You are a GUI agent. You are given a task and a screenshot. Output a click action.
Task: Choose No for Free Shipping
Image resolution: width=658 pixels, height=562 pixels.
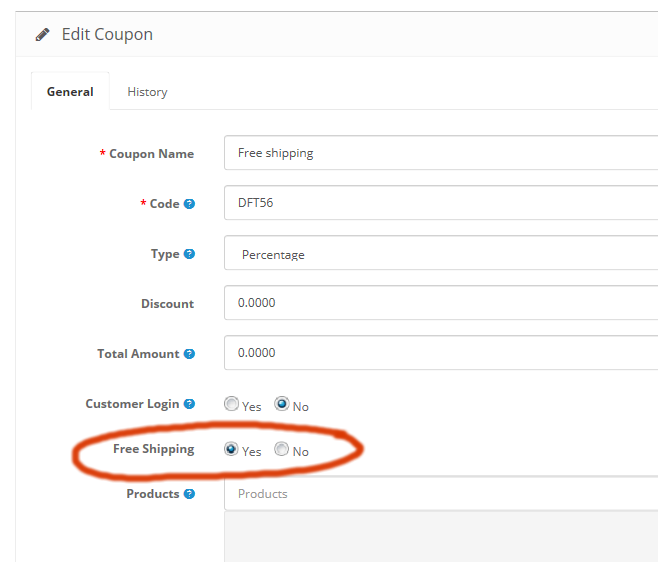[x=282, y=449]
